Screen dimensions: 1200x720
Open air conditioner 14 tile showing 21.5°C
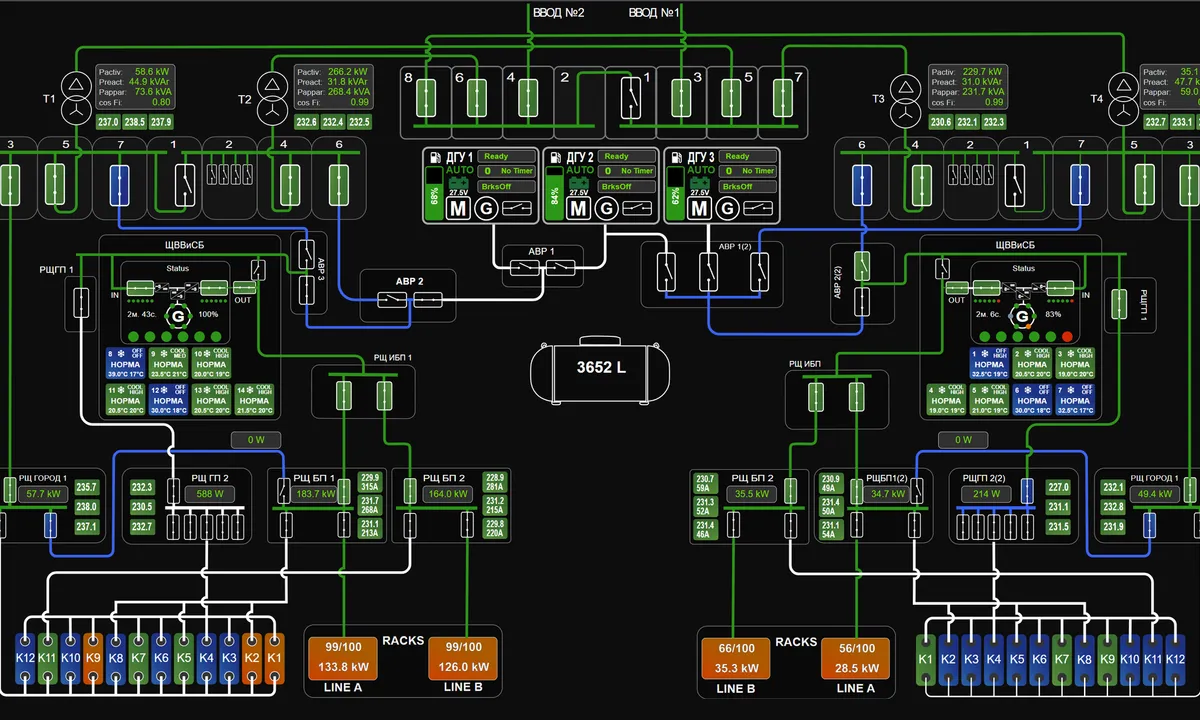[254, 399]
